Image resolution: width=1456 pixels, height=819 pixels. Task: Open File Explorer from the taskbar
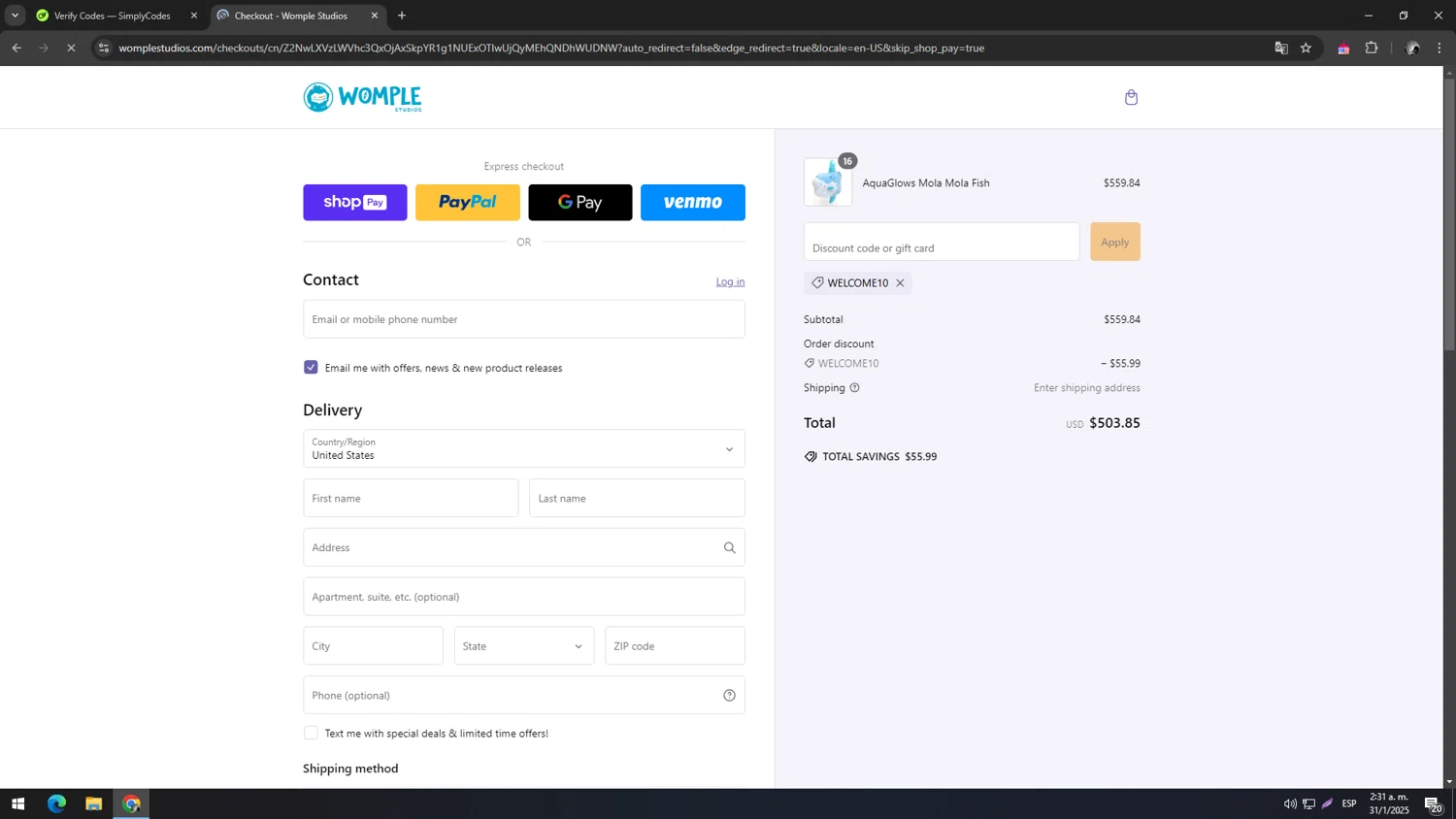pos(93,803)
